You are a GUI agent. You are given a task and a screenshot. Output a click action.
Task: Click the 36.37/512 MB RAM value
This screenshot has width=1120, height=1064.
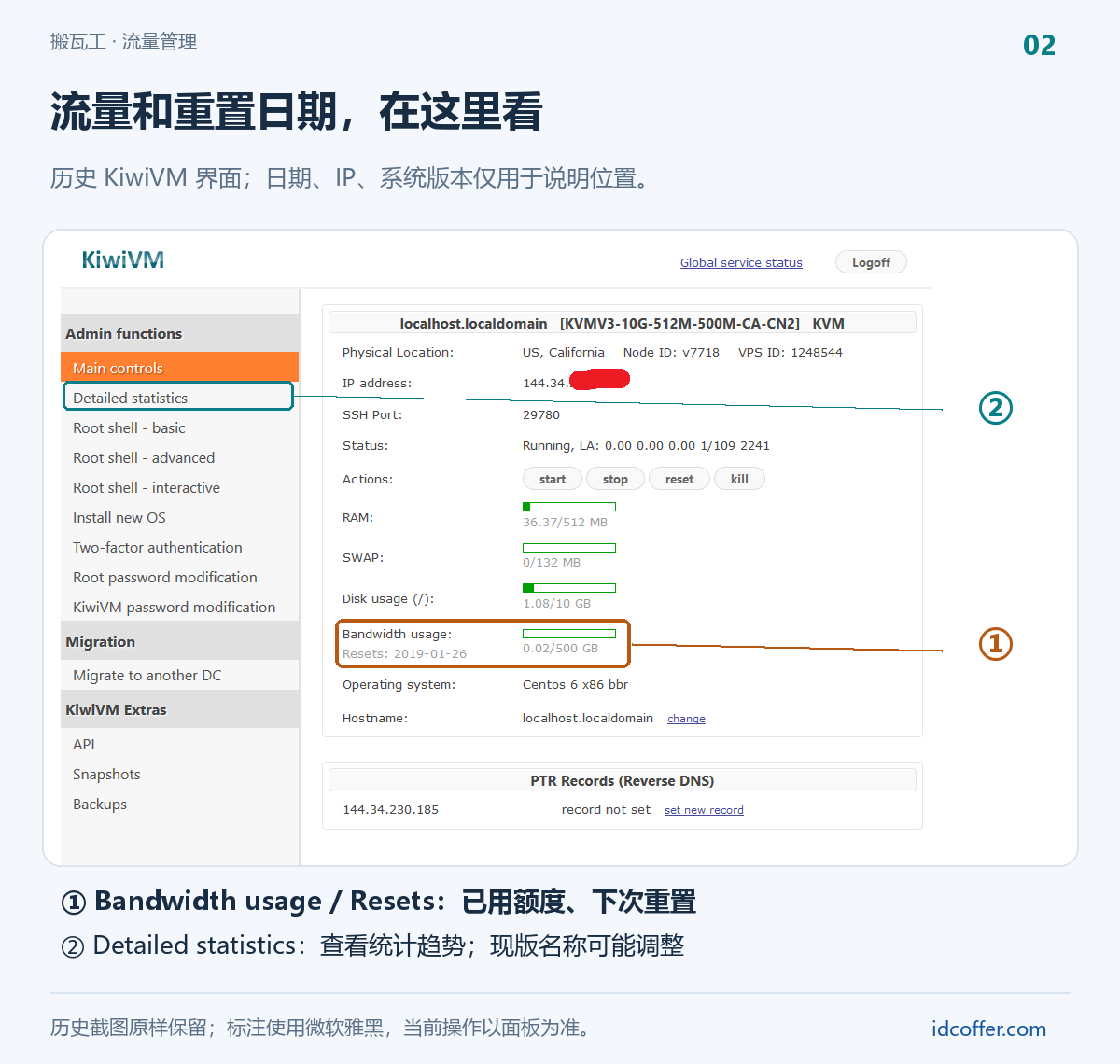pos(565,522)
